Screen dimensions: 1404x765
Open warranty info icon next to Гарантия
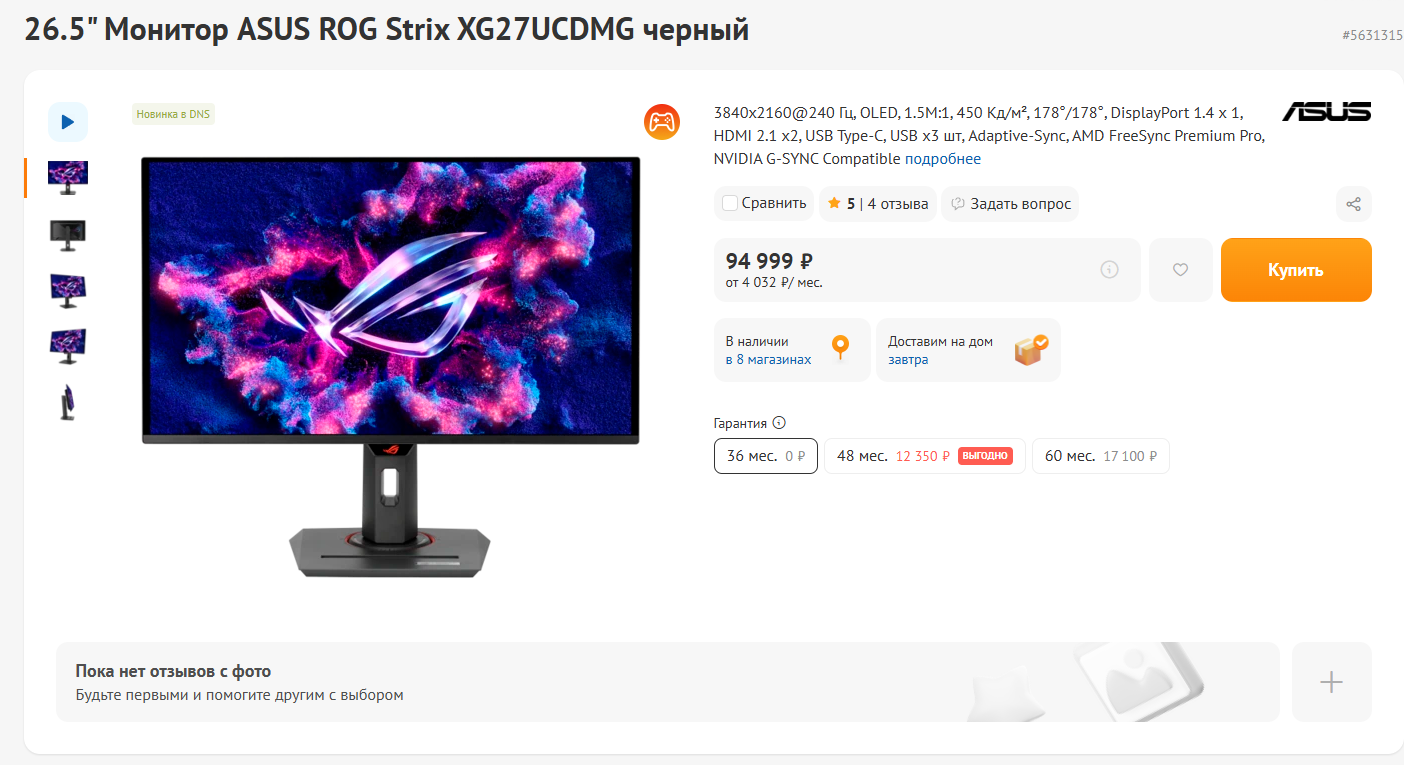coord(779,423)
